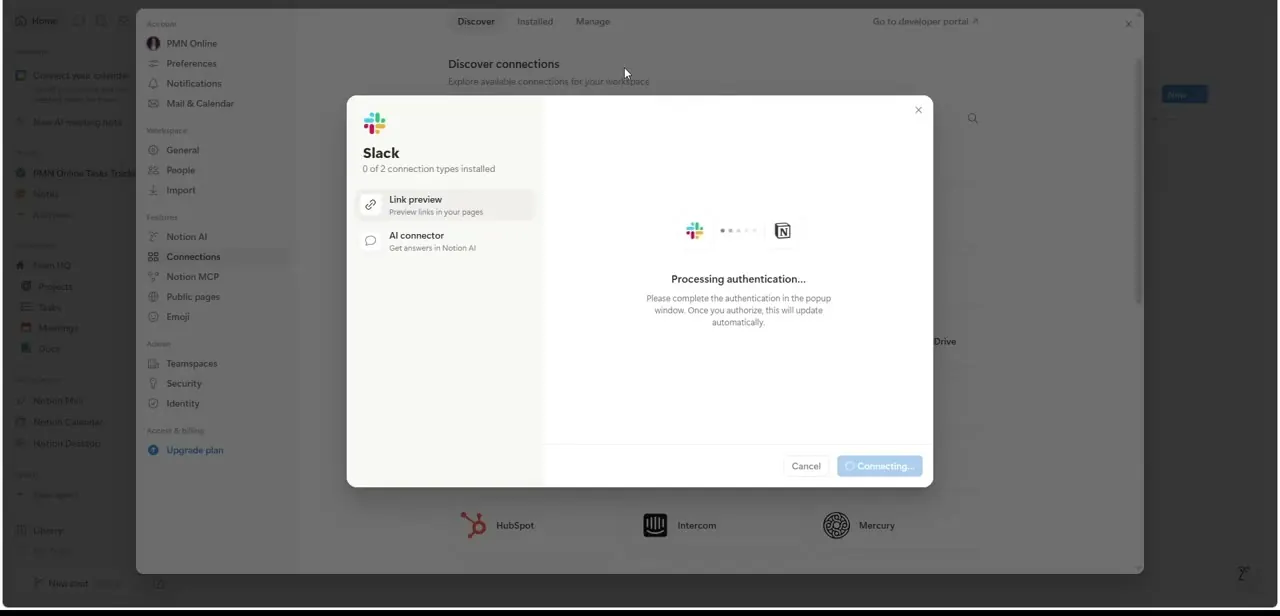Click the Teamspaces icon
Viewport: 1280px width, 616px height.
(x=153, y=364)
